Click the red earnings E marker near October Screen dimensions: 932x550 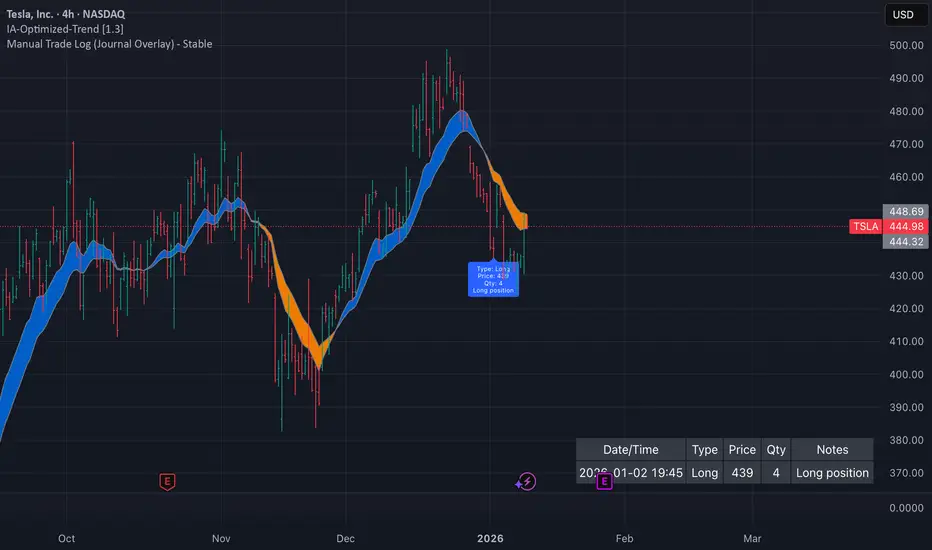pyautogui.click(x=167, y=482)
